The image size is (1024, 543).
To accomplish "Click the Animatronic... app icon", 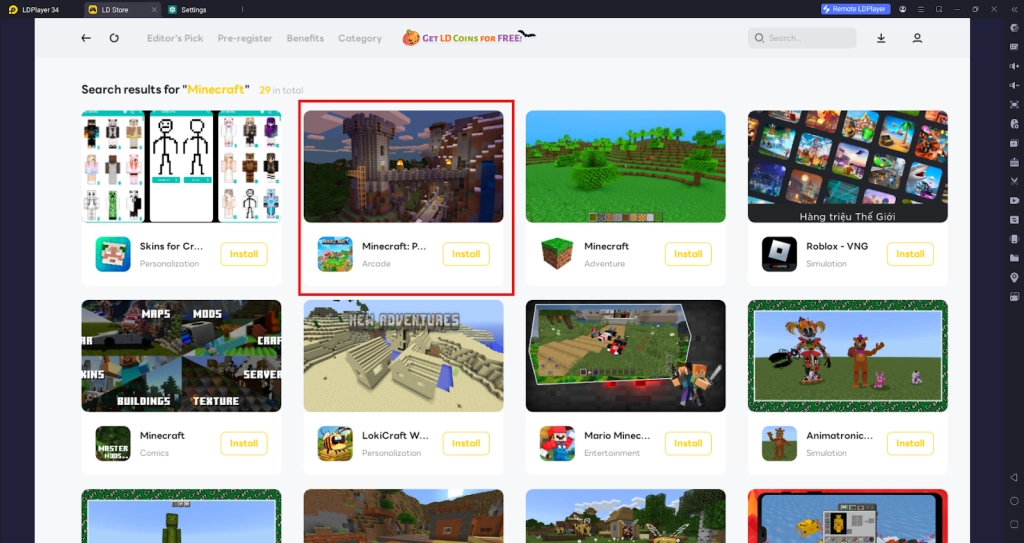I will point(779,444).
